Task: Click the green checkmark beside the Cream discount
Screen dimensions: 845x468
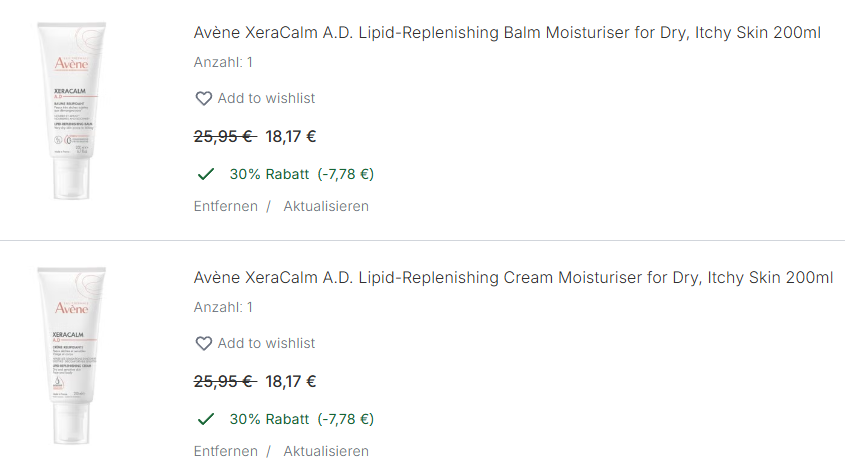Action: [x=206, y=419]
